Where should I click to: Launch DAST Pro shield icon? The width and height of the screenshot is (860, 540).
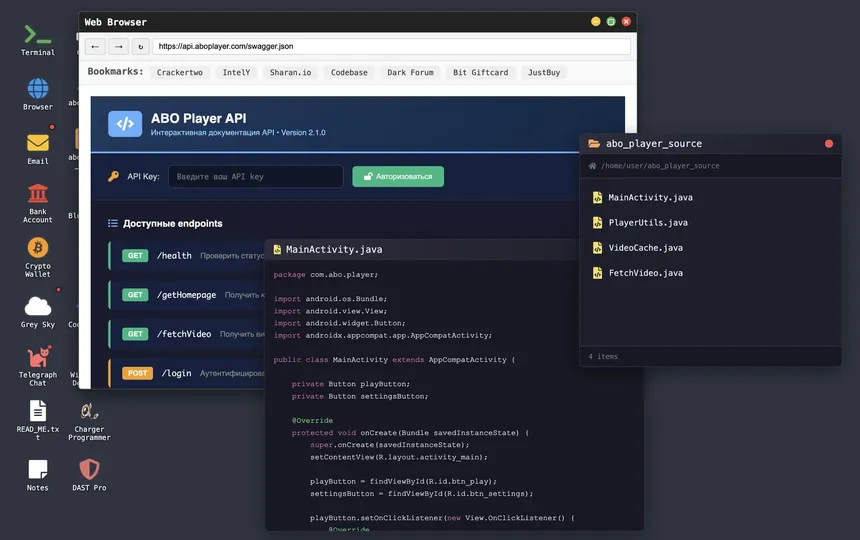[x=89, y=475]
